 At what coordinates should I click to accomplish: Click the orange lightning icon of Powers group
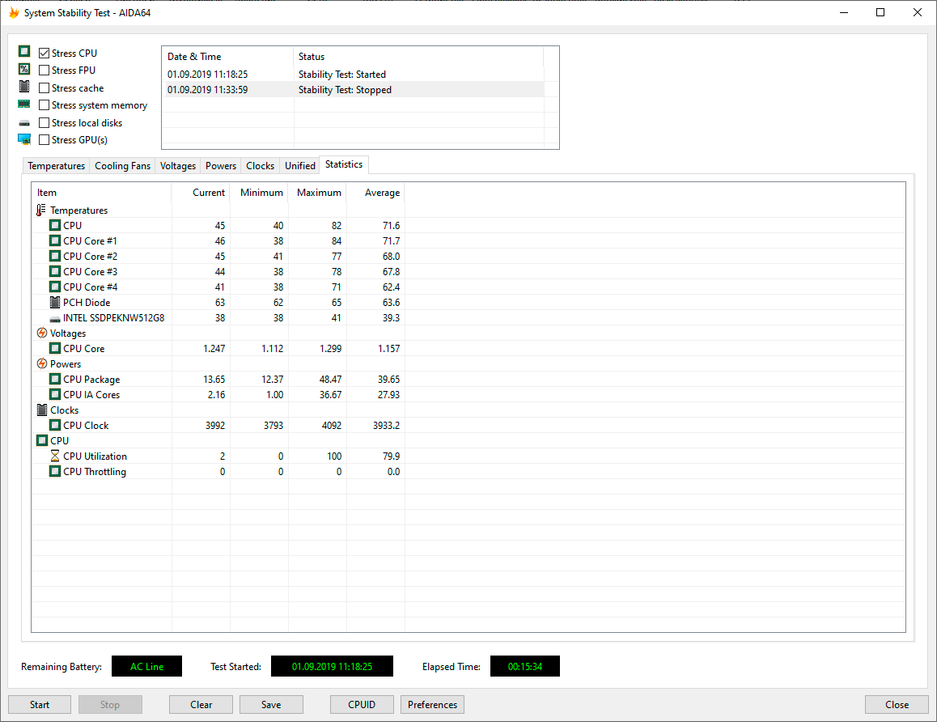click(42, 363)
